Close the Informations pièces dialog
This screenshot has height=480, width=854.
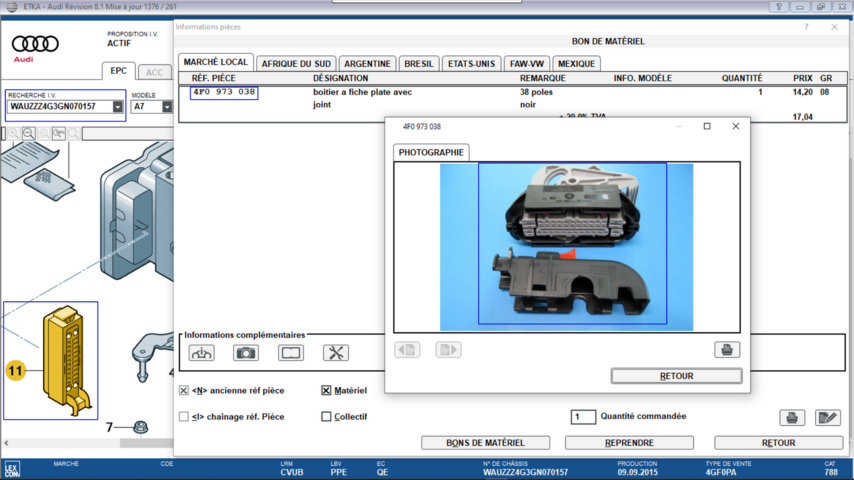(x=834, y=27)
